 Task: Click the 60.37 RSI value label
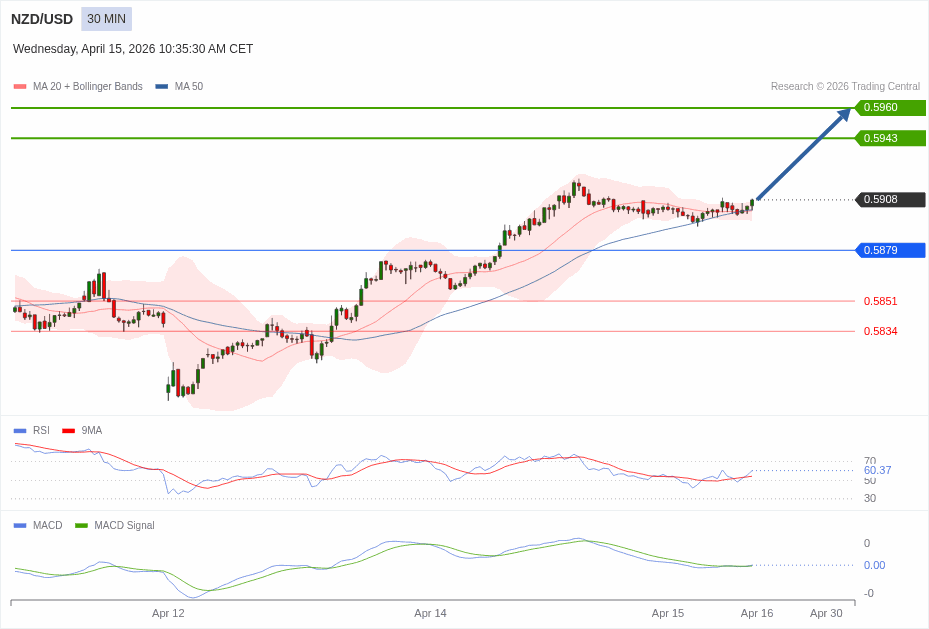(877, 470)
